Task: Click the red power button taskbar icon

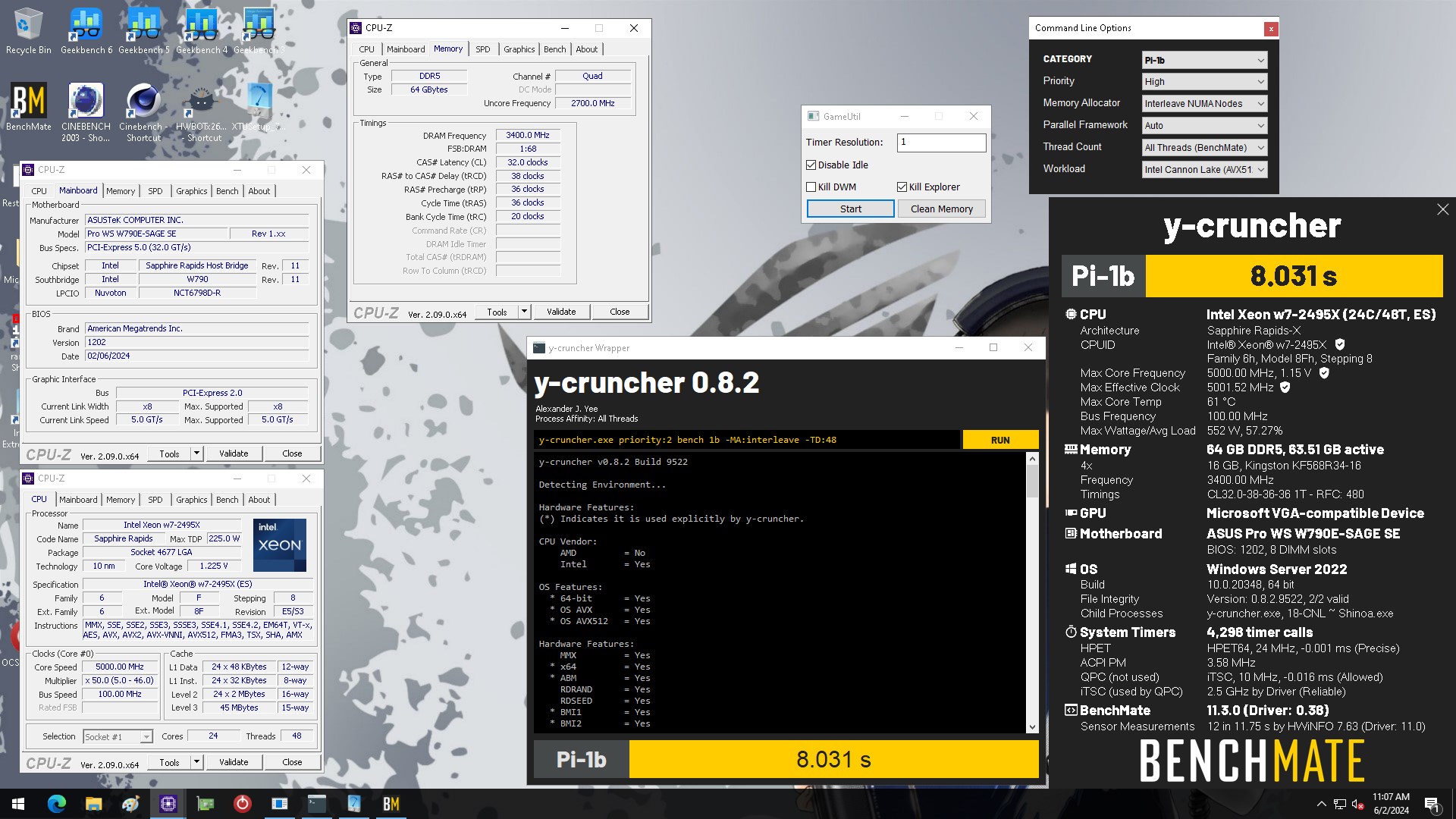Action: pos(242,804)
